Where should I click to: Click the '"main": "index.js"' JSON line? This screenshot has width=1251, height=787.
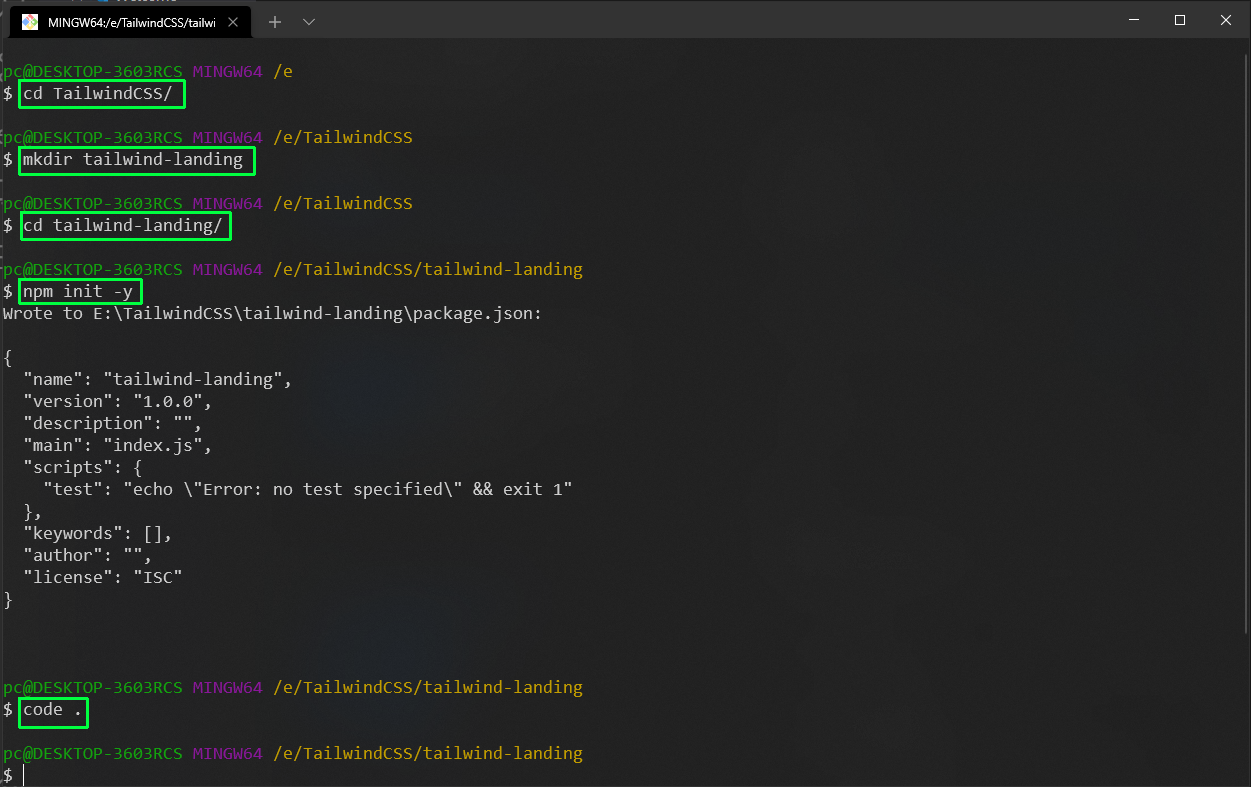[118, 446]
